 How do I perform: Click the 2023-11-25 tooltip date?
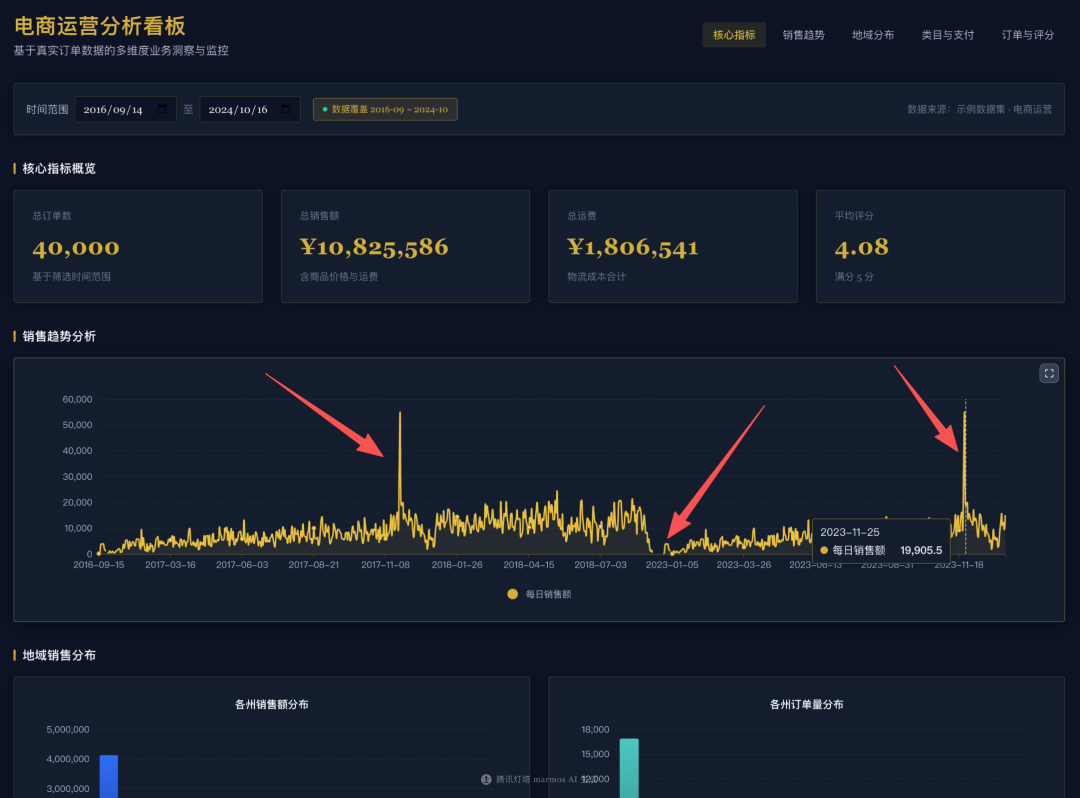point(849,532)
